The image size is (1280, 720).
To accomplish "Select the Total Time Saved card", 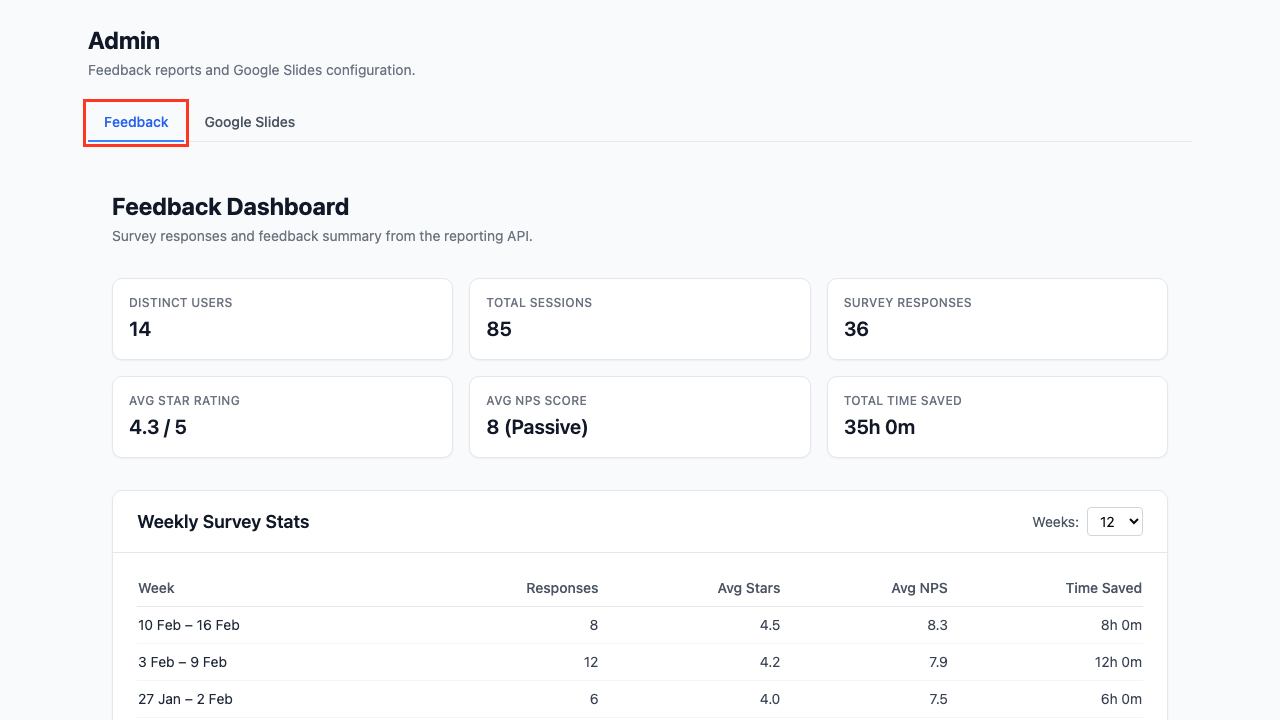I will [x=996, y=416].
